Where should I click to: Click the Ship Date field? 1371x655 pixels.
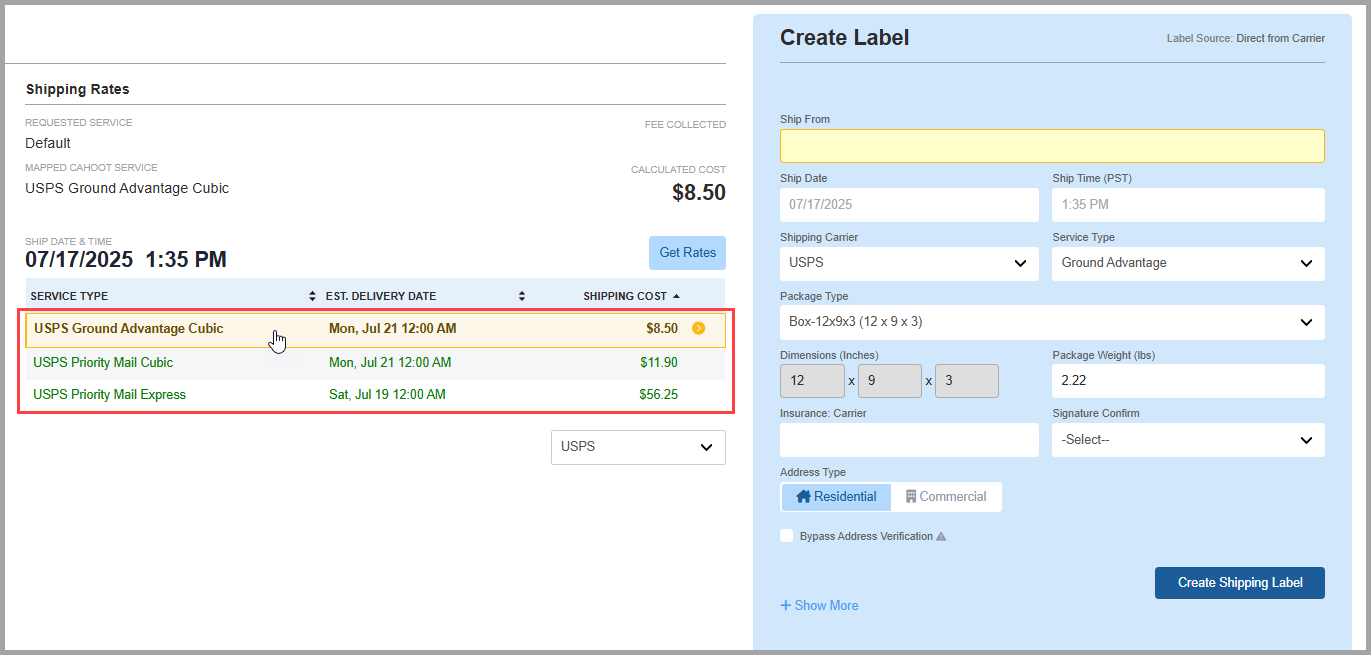[909, 205]
